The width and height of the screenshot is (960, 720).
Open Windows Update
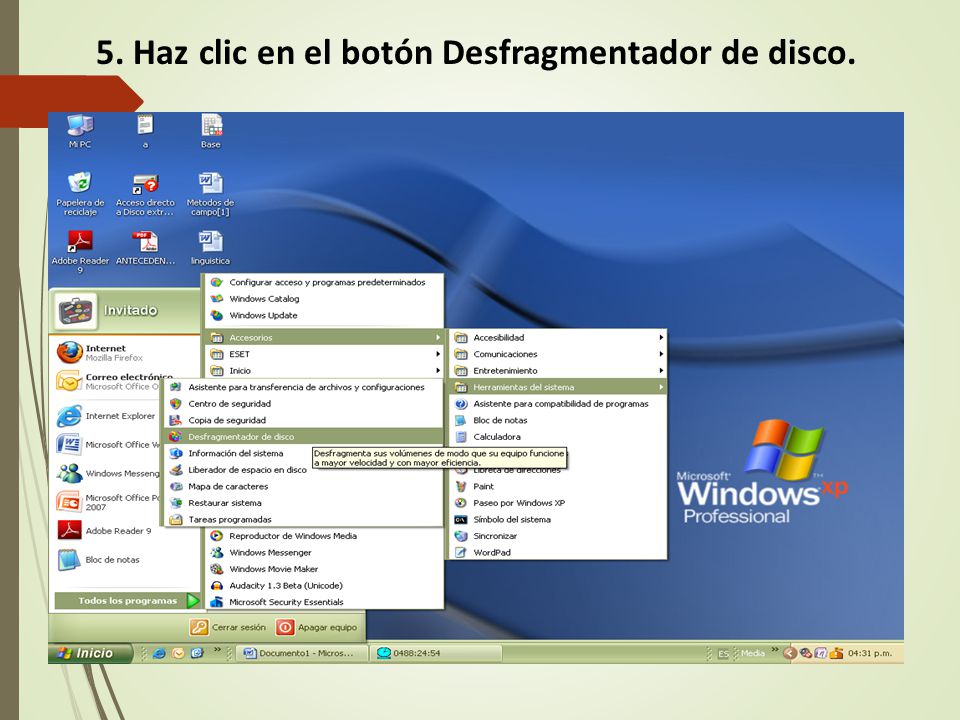[x=324, y=315]
